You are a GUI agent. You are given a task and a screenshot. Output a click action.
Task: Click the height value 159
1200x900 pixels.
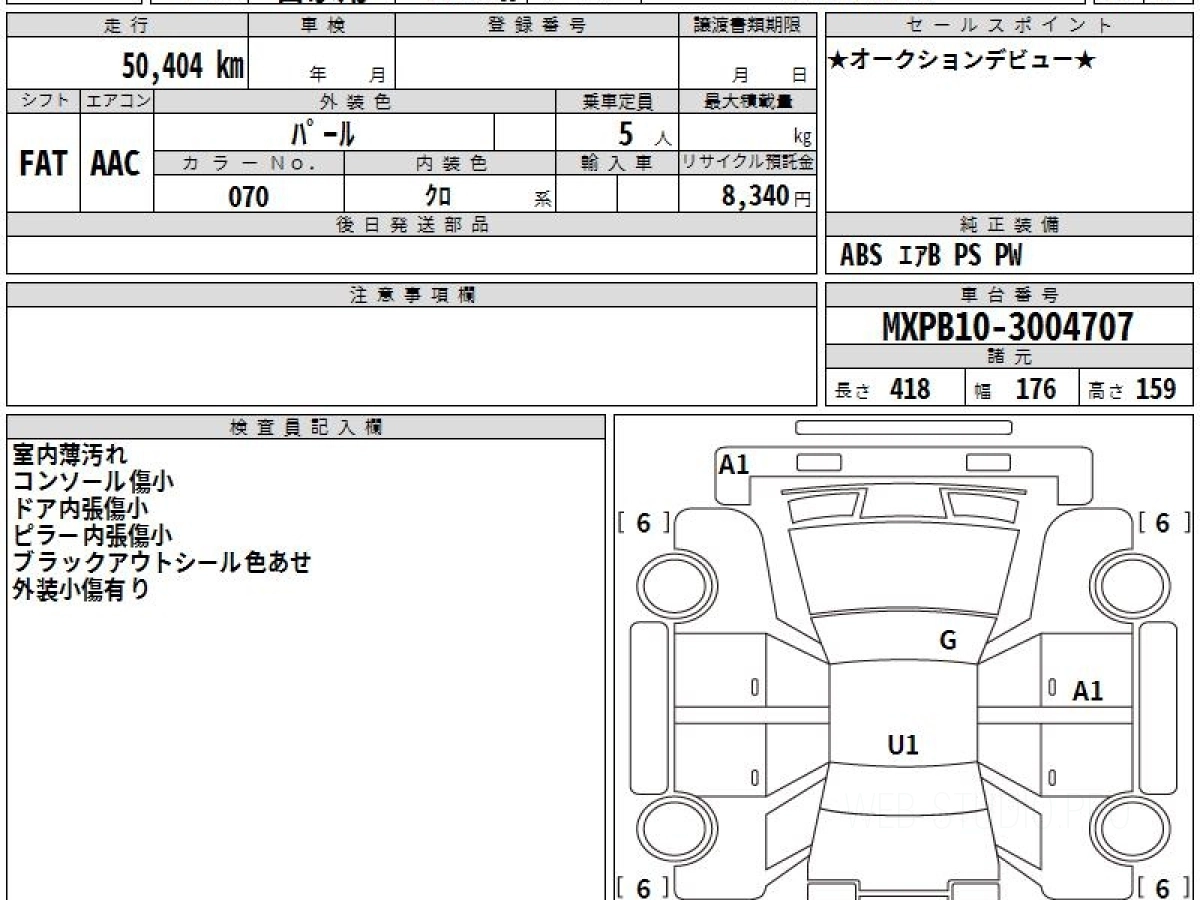(1155, 389)
